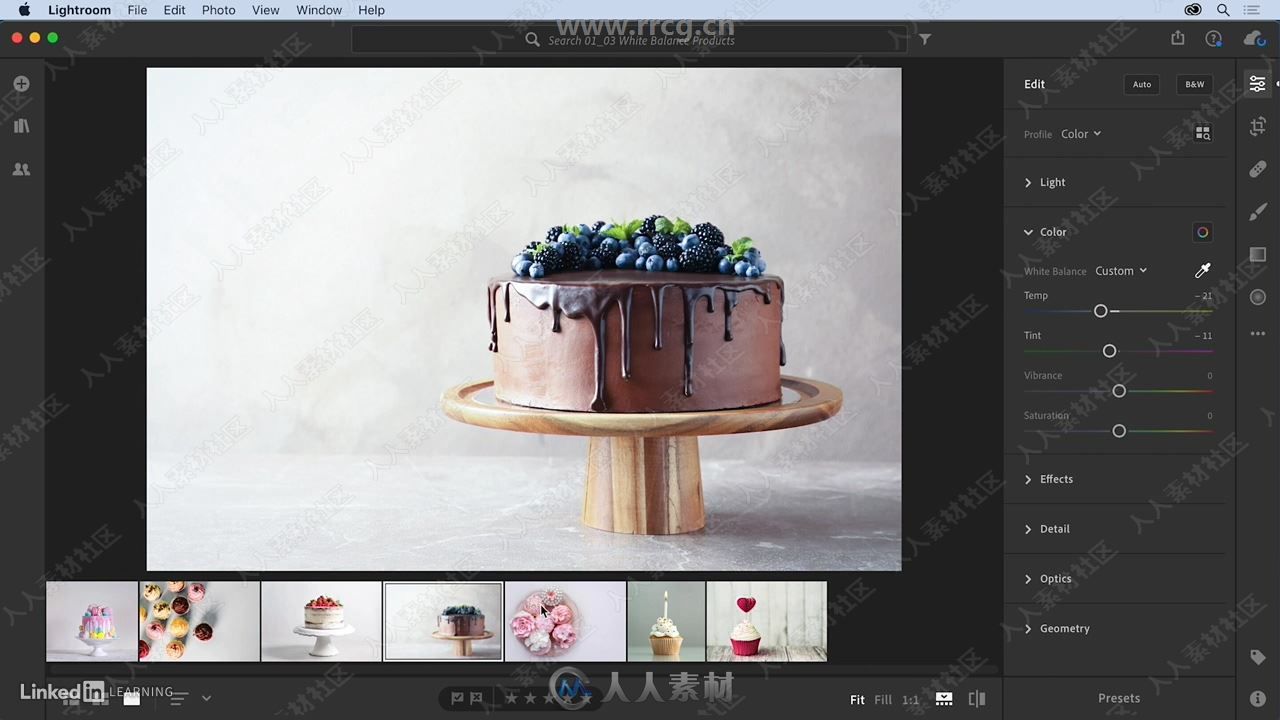The image size is (1280, 720).
Task: Open the Keywords tag panel
Action: point(1258,657)
